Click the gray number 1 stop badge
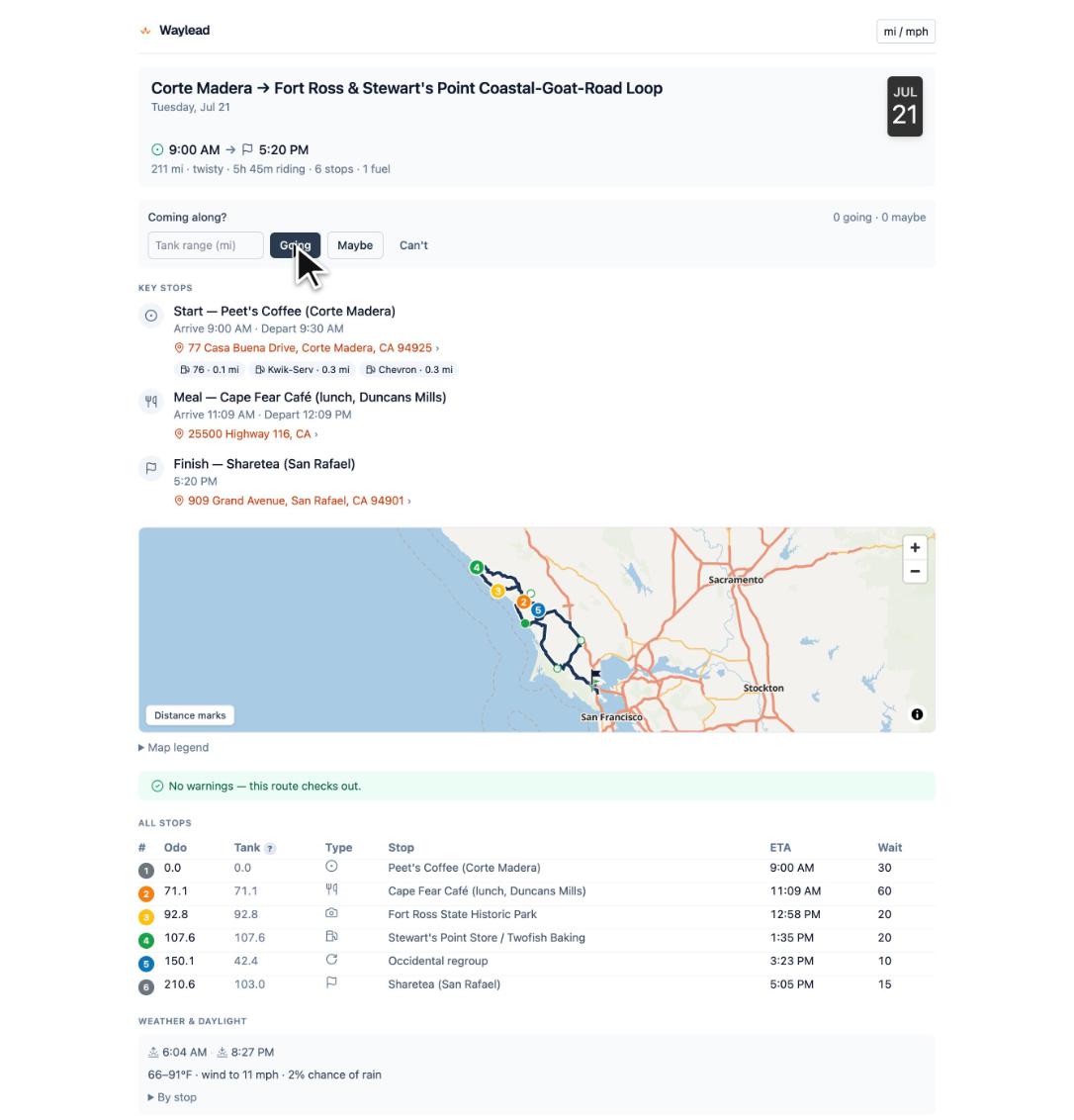 point(145,871)
